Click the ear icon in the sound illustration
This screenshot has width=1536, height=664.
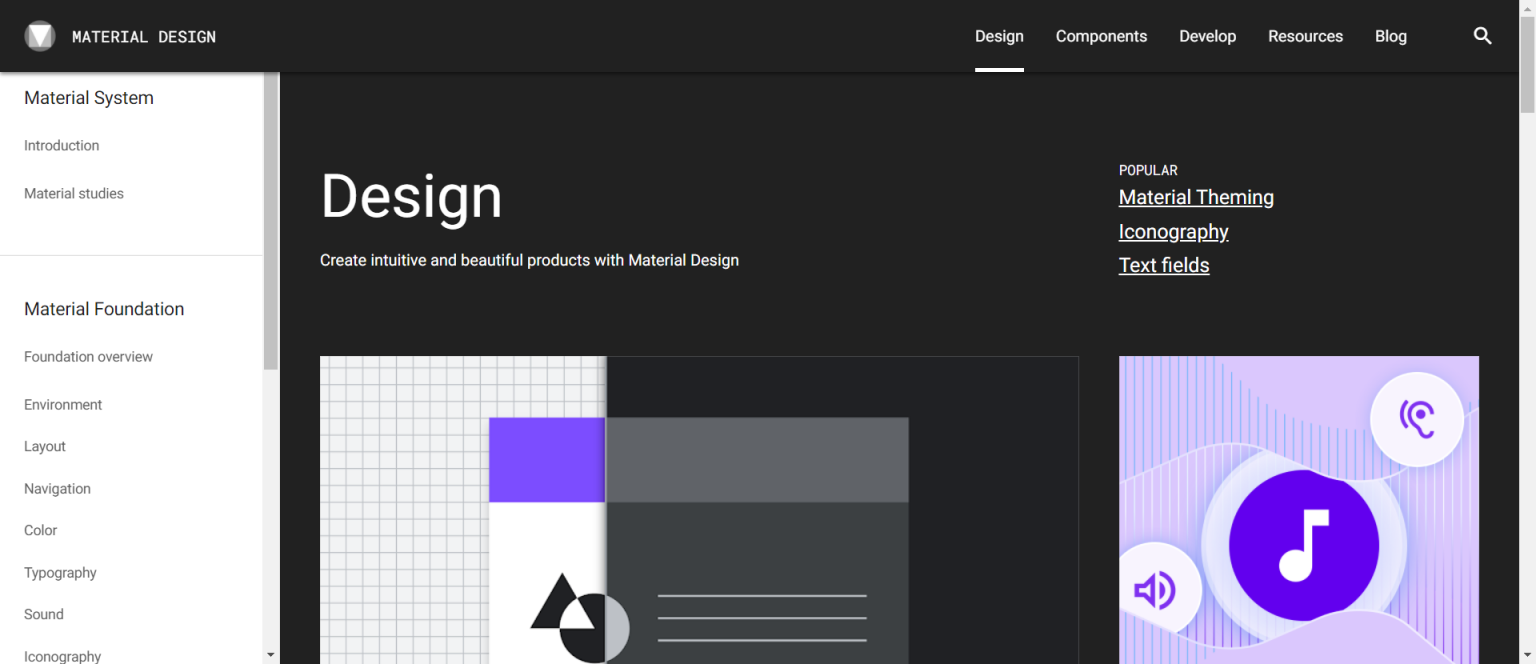1418,420
